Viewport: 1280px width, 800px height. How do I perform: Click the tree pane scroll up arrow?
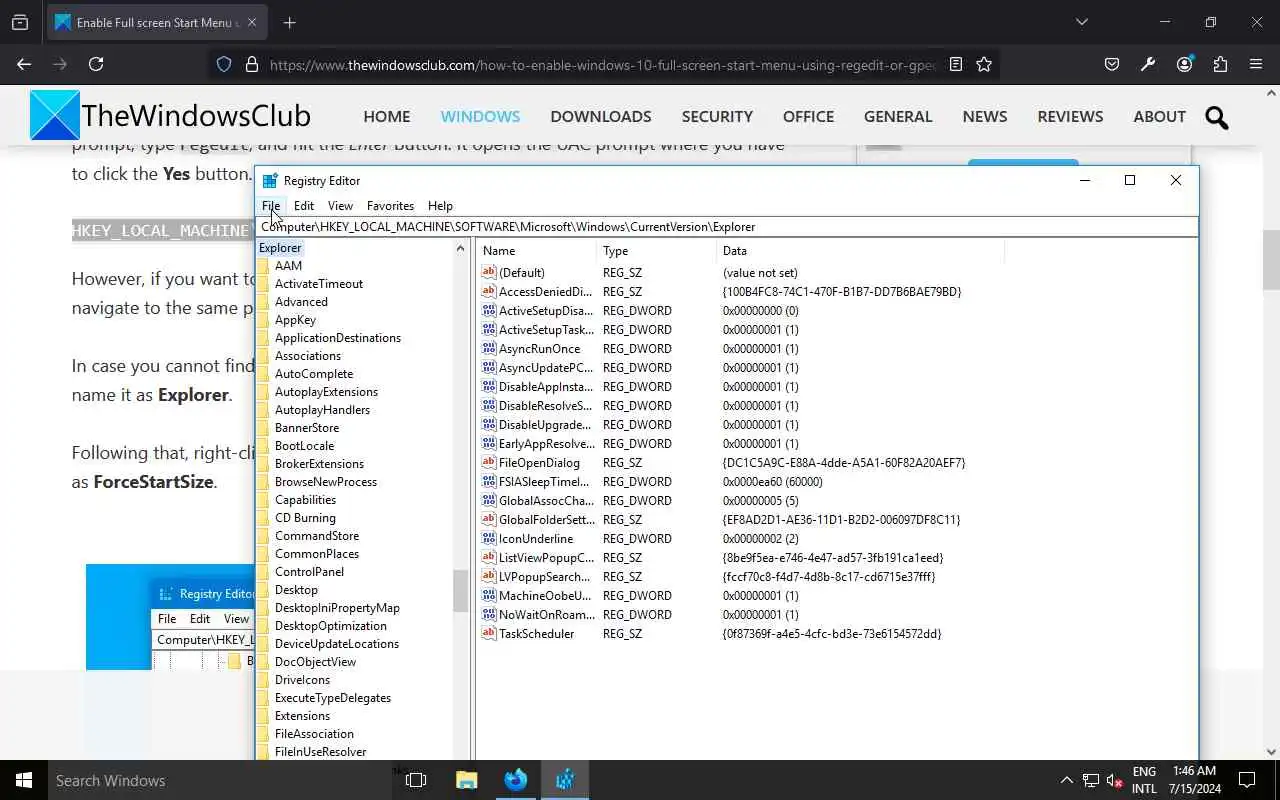point(461,248)
